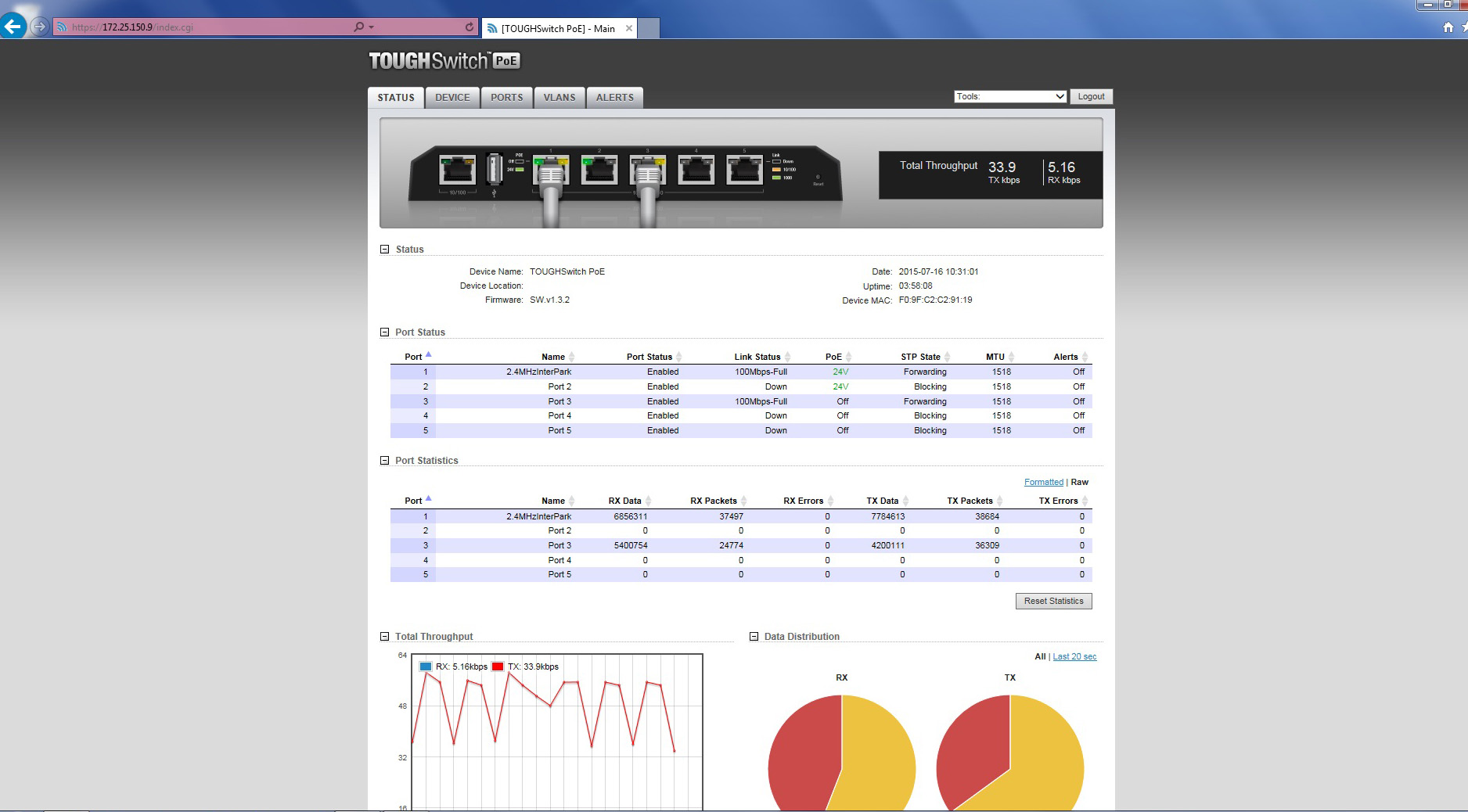Click the USB port on switch image
The image size is (1468, 812).
(x=494, y=168)
